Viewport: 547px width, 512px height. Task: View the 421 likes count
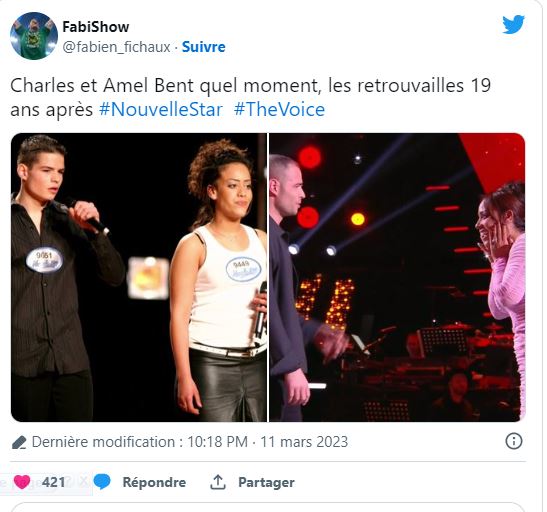(53, 482)
